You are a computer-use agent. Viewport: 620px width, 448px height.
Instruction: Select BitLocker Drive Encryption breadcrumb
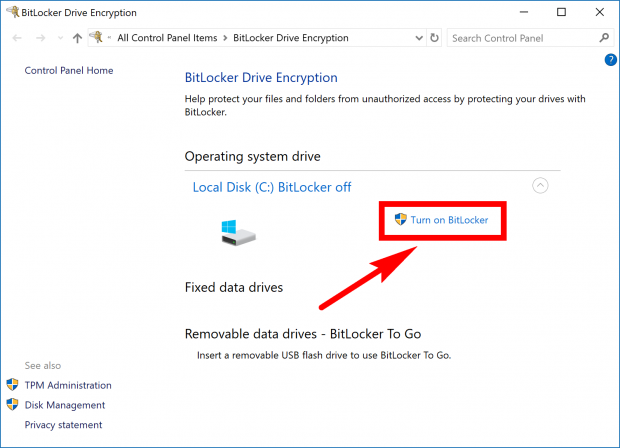point(290,38)
